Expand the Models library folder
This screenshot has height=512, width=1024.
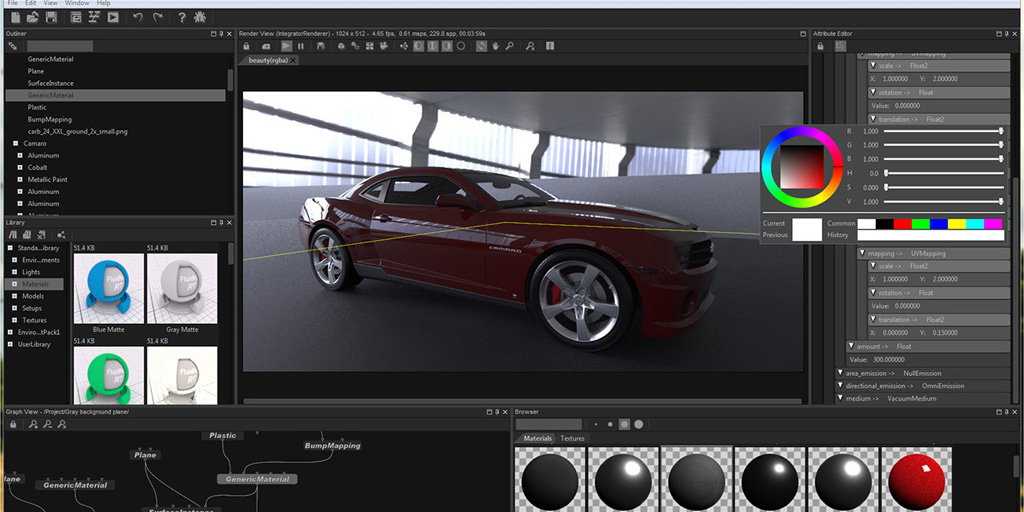pyautogui.click(x=15, y=296)
